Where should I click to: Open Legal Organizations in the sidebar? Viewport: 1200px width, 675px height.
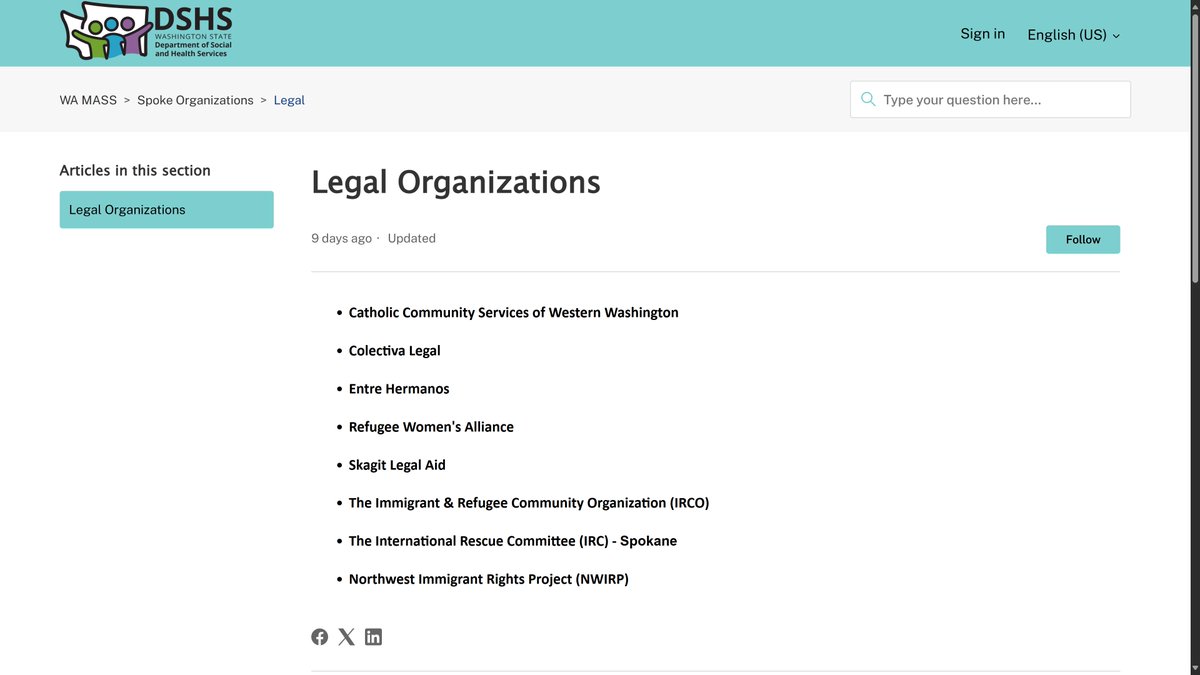(x=166, y=210)
